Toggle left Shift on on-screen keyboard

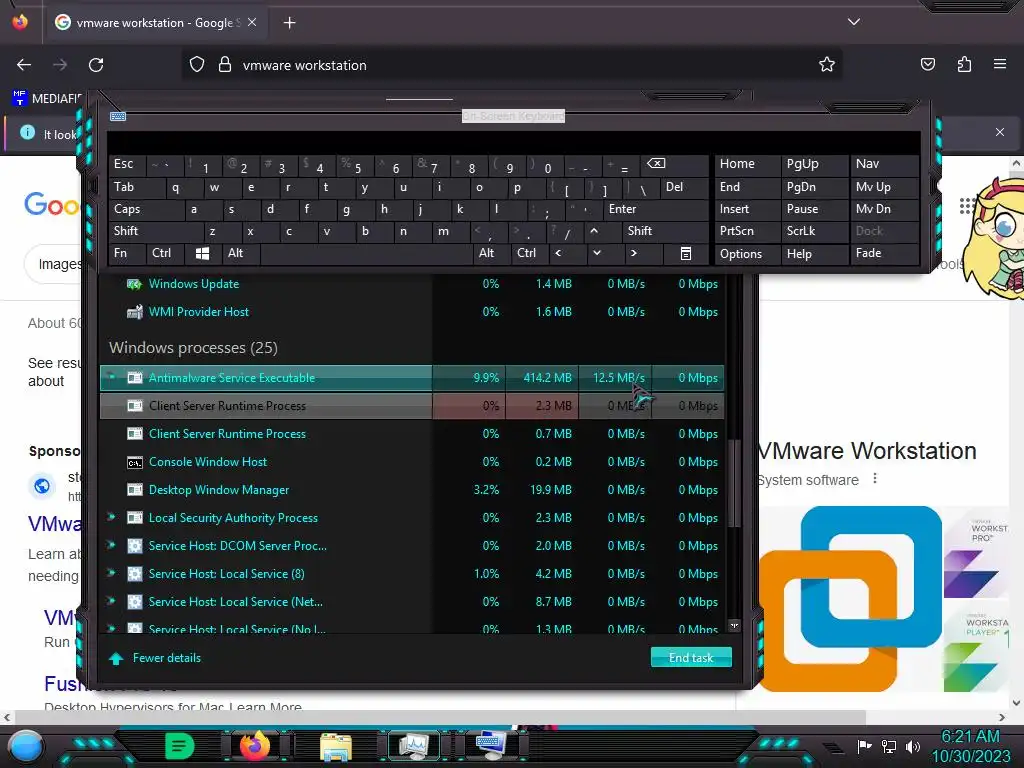point(155,231)
